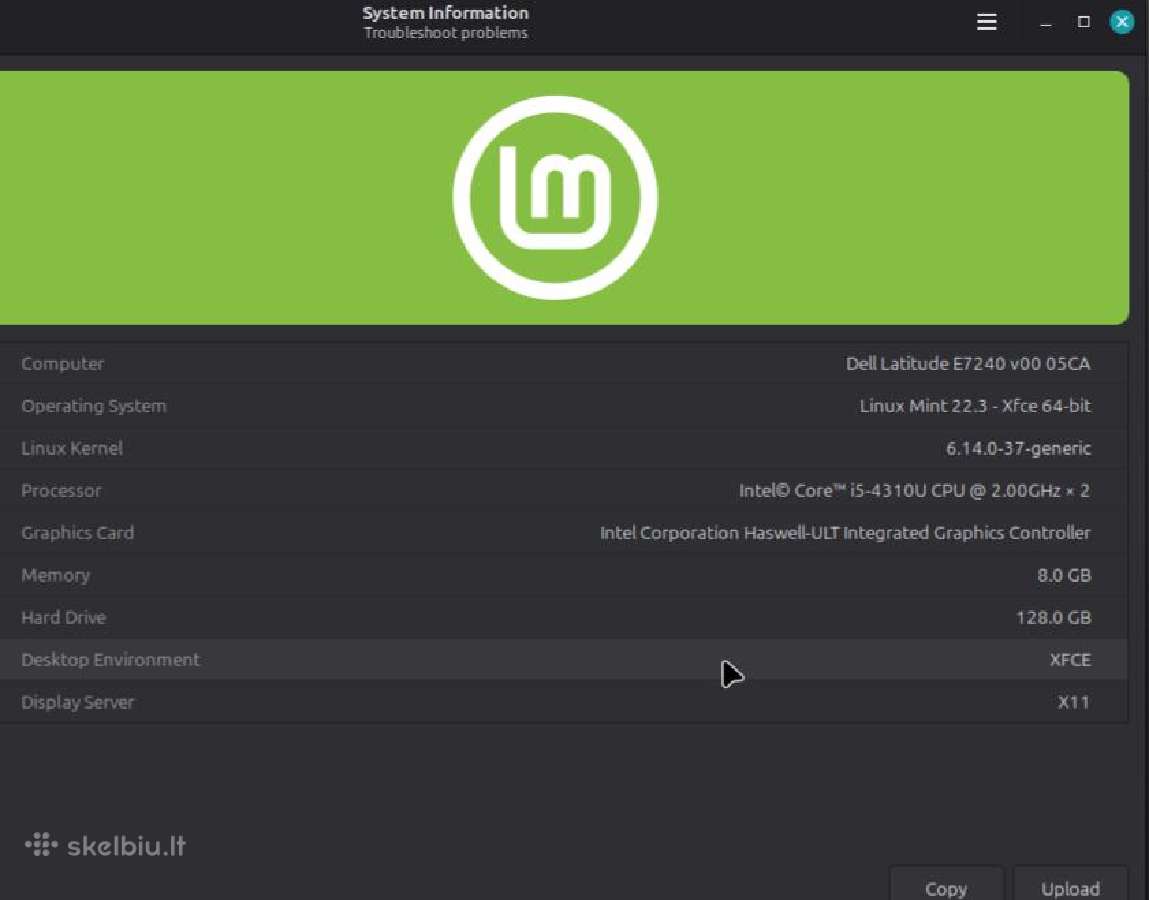Maximize the System Information window
1149x900 pixels.
point(1084,22)
